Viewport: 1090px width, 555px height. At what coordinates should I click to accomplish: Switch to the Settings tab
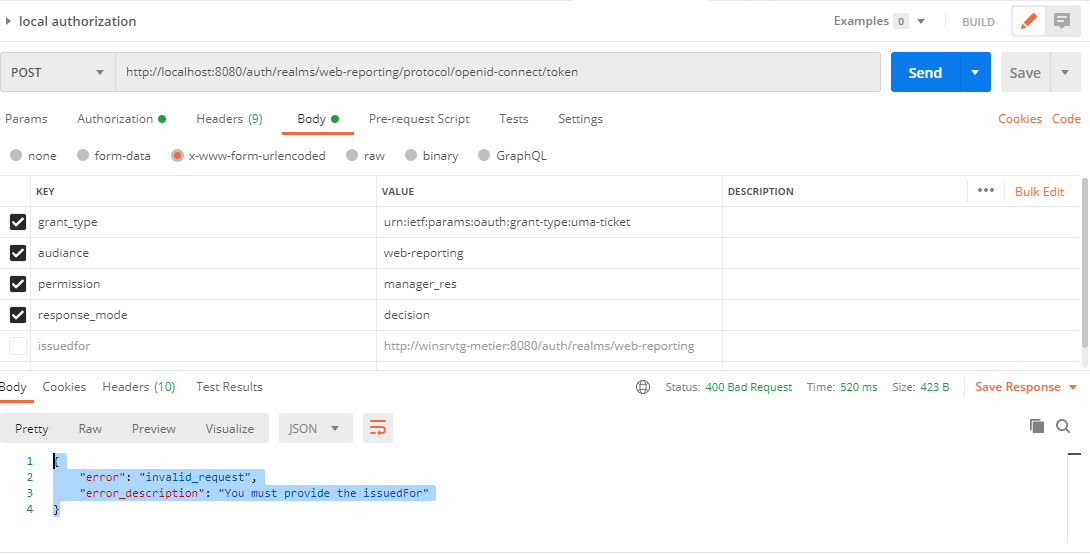pyautogui.click(x=580, y=119)
